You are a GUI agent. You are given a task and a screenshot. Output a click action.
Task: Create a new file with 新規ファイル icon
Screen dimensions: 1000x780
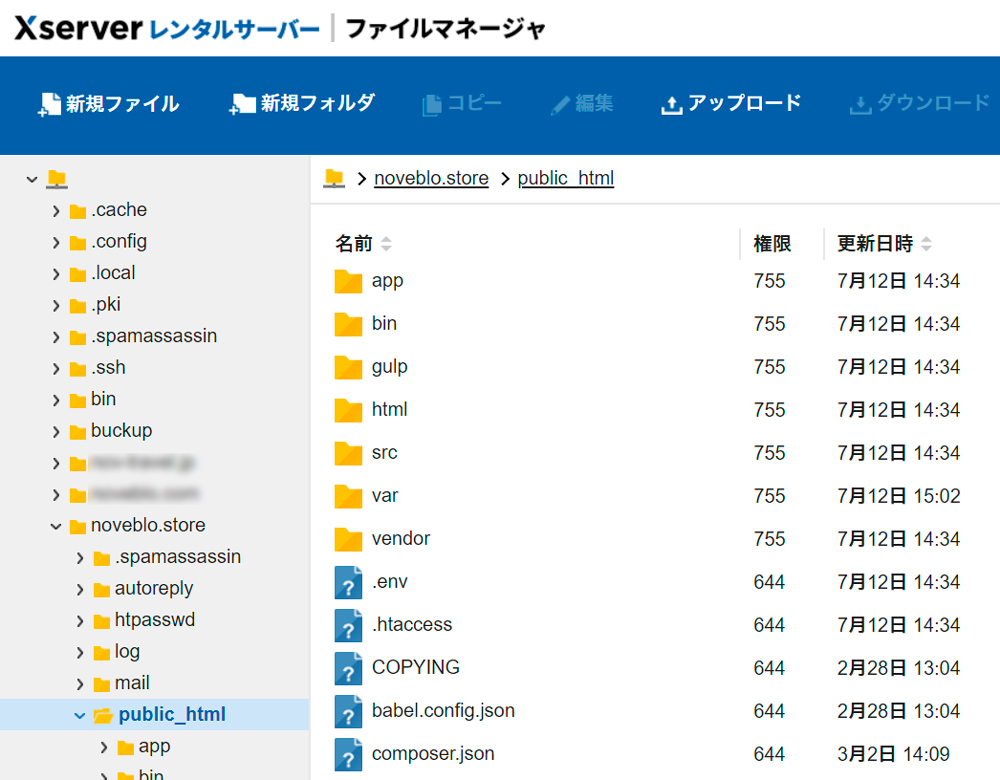pyautogui.click(x=49, y=102)
